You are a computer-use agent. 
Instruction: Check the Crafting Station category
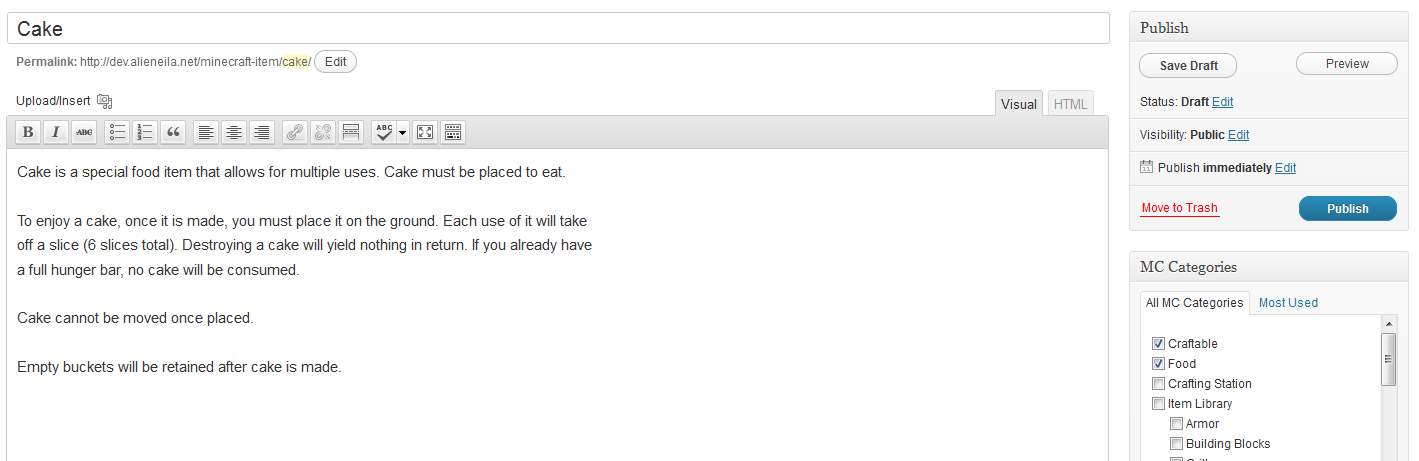tap(1158, 384)
